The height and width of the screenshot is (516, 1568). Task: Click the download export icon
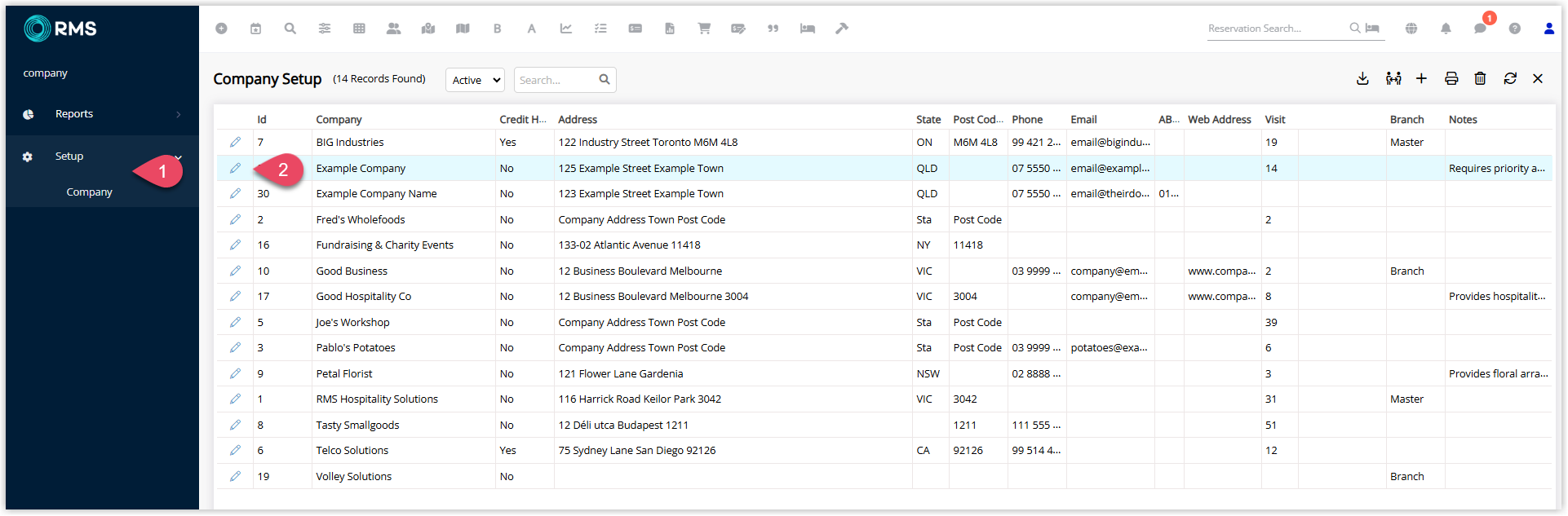(1362, 78)
